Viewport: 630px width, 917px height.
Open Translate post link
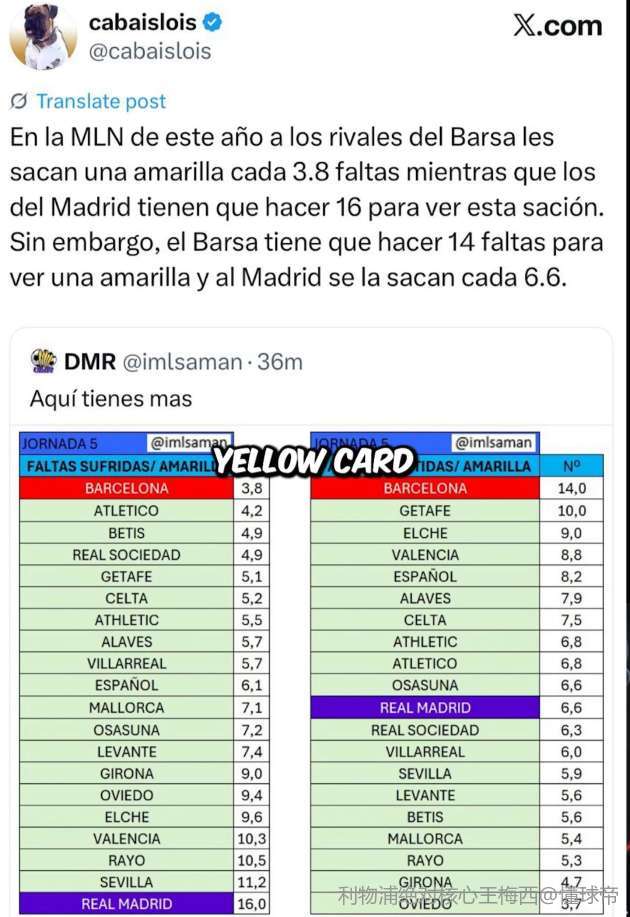(101, 101)
